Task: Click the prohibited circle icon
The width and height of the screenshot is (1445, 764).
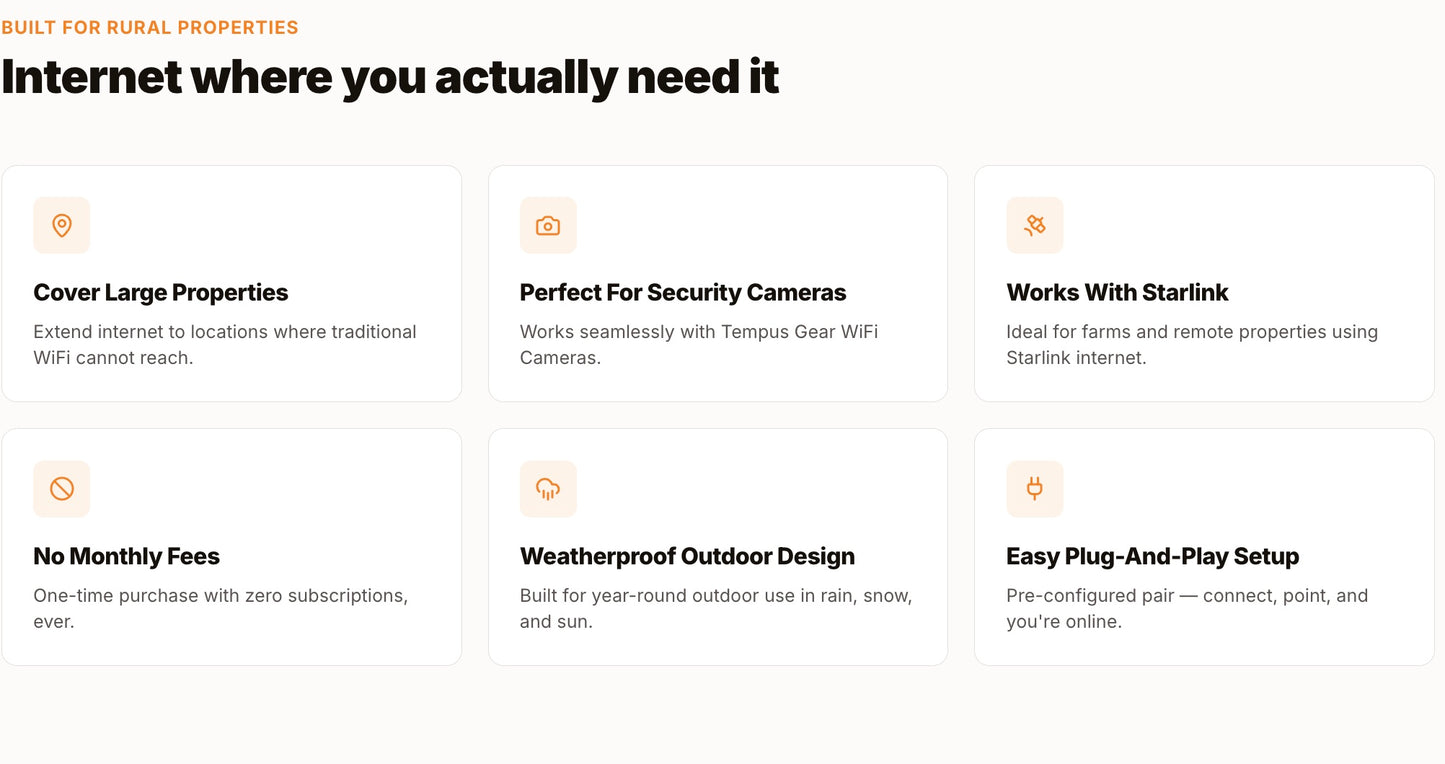Action: pos(62,489)
